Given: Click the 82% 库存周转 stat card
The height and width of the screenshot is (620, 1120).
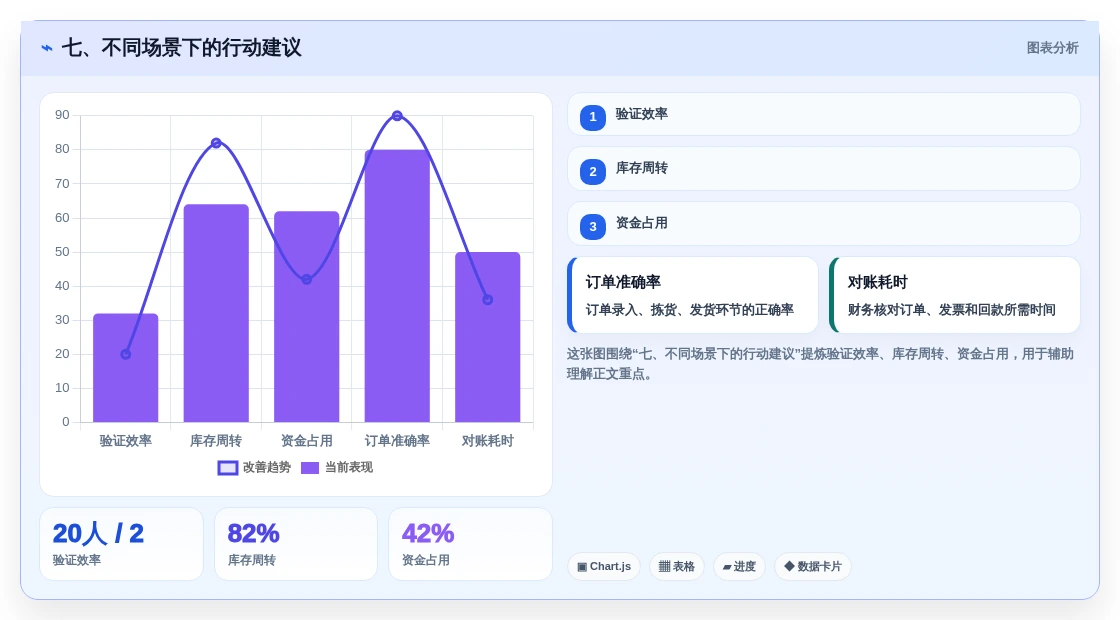Looking at the screenshot, I should (x=296, y=544).
